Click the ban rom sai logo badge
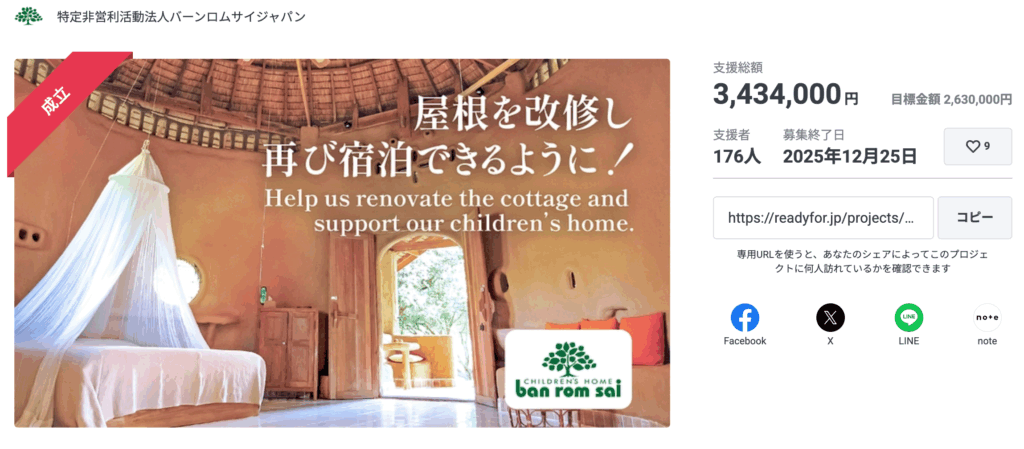The height and width of the screenshot is (449, 1024). 568,368
